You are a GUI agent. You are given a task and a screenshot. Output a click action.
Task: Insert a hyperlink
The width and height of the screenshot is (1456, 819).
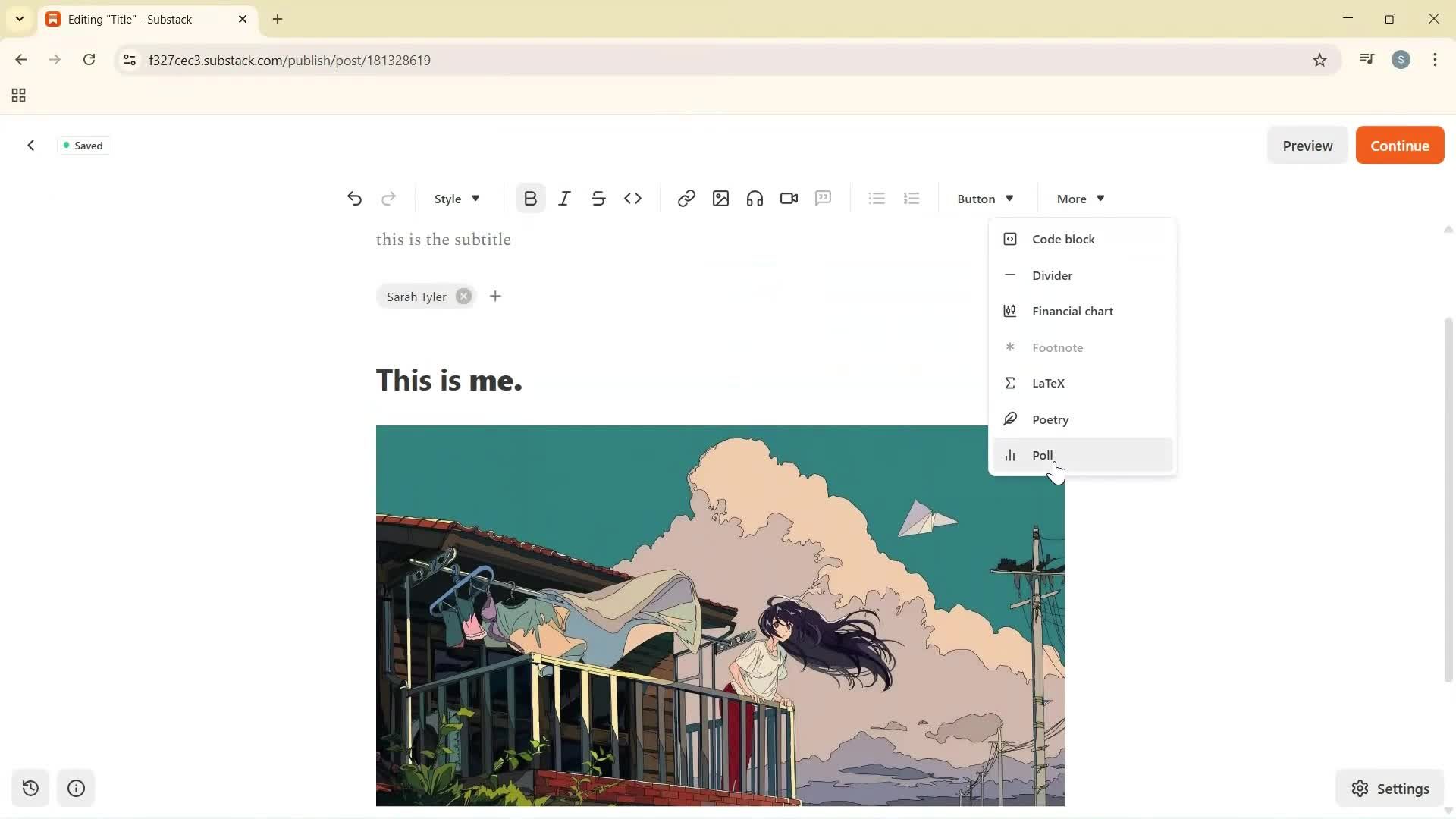(686, 198)
